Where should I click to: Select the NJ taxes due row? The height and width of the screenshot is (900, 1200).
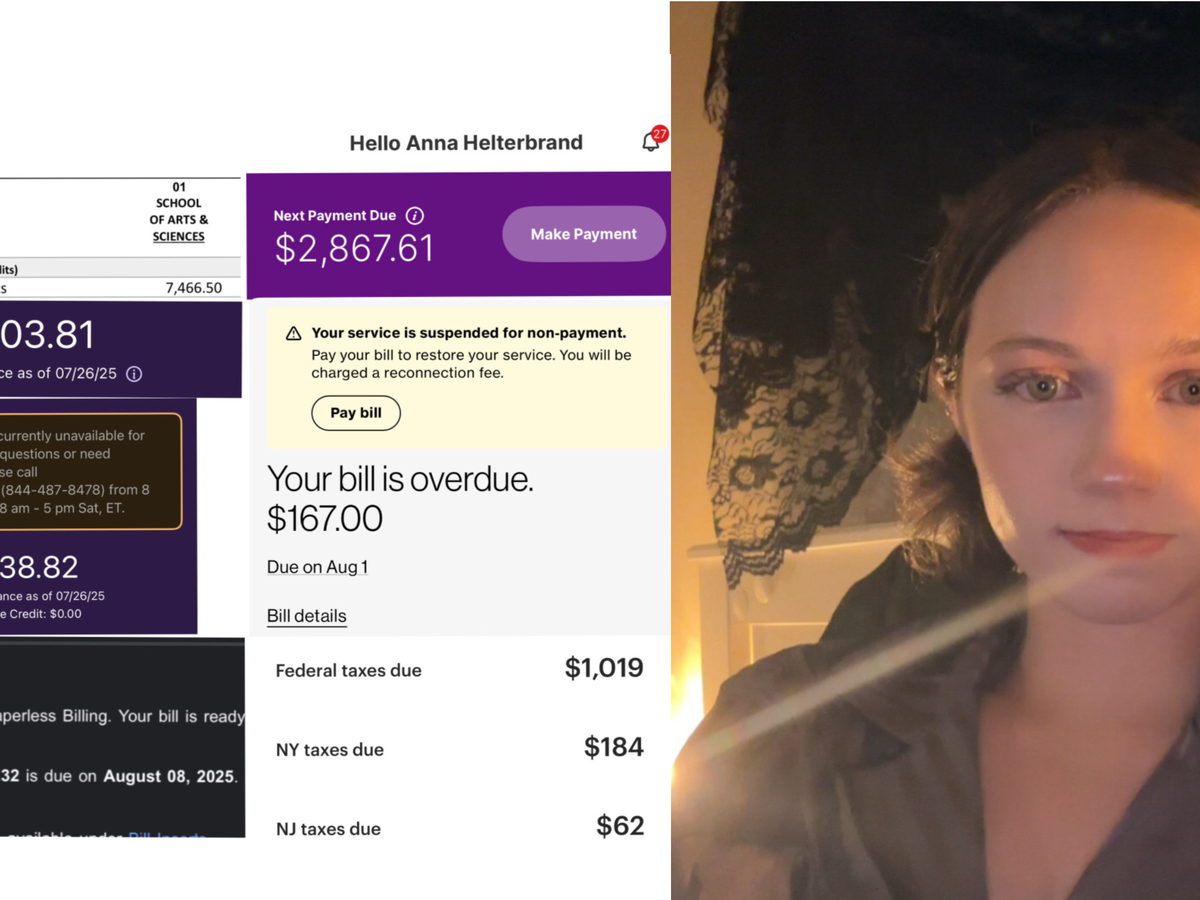(459, 826)
